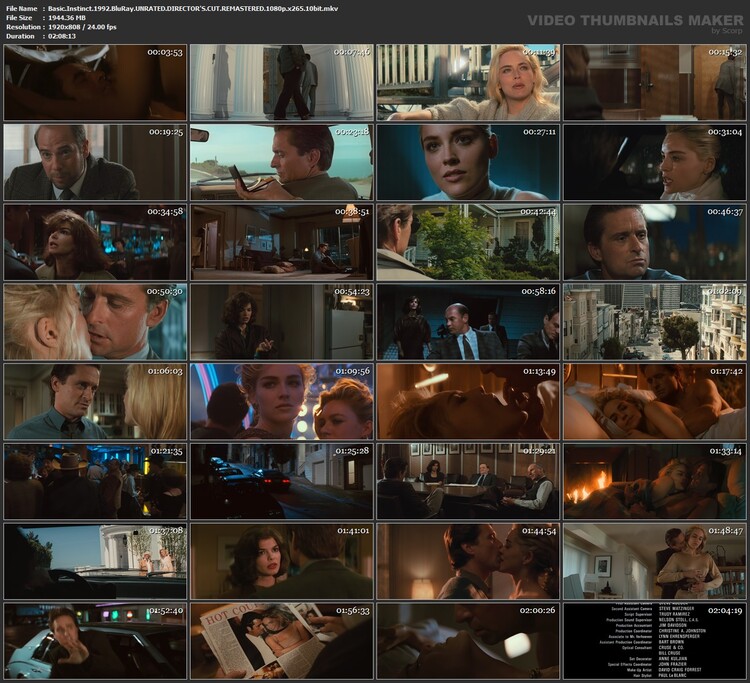The image size is (750, 683).
Task: Click the 00:58:16 thumbnail with bald man
Action: click(x=468, y=321)
